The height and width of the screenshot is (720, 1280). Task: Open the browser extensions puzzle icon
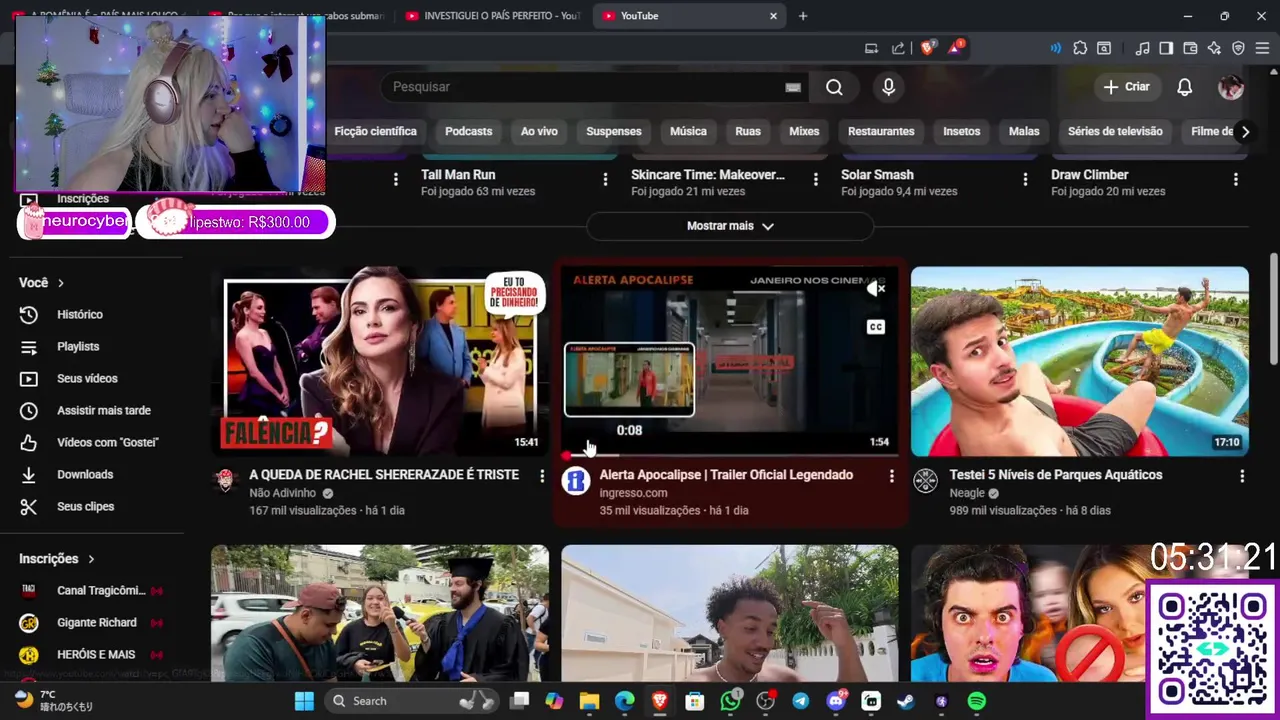click(x=1080, y=48)
